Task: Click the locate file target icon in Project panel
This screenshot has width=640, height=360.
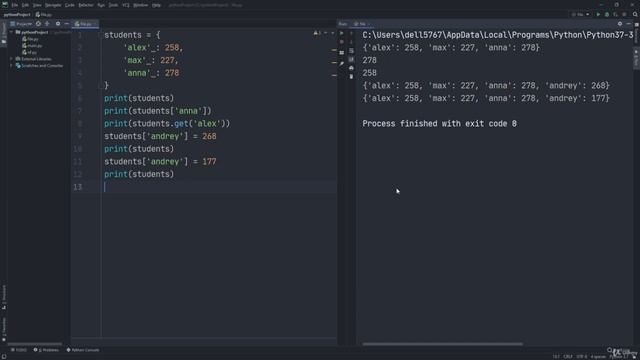Action: (38, 24)
